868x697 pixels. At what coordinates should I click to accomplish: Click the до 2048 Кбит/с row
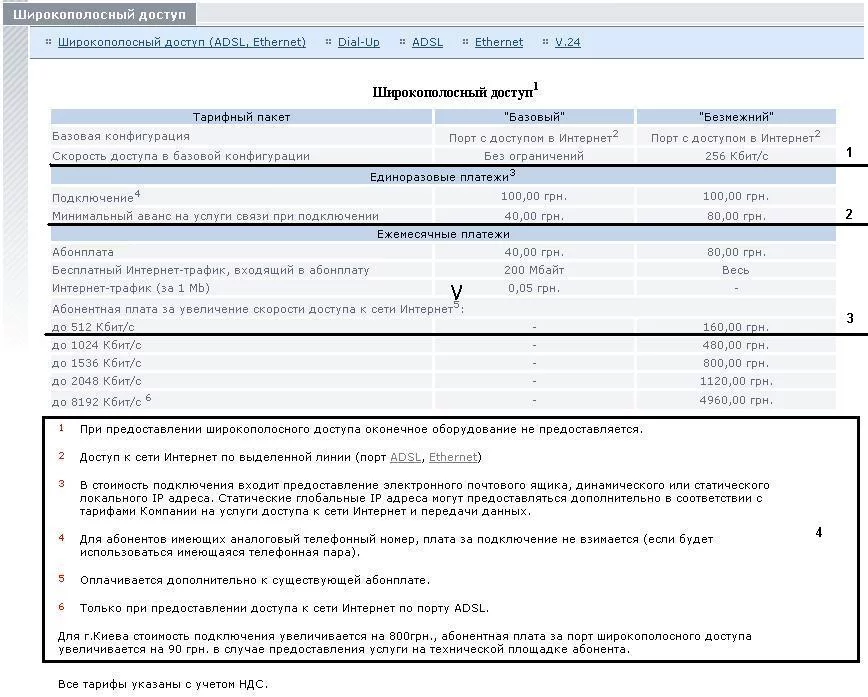pos(443,381)
